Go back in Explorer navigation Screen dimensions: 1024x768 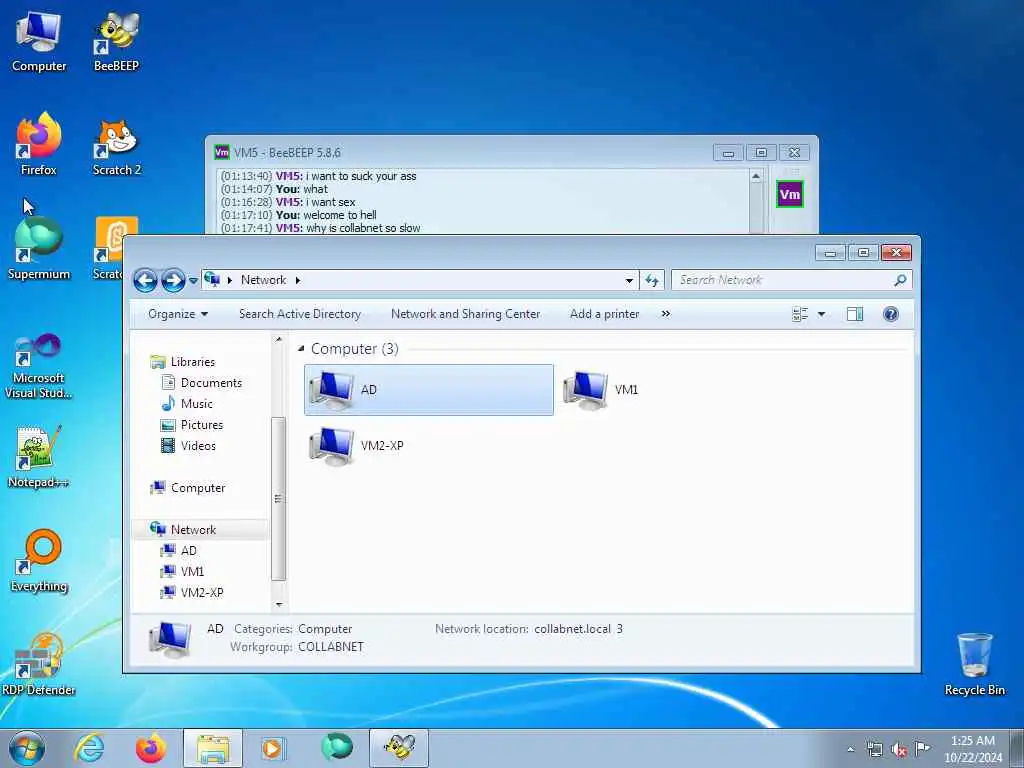(145, 280)
